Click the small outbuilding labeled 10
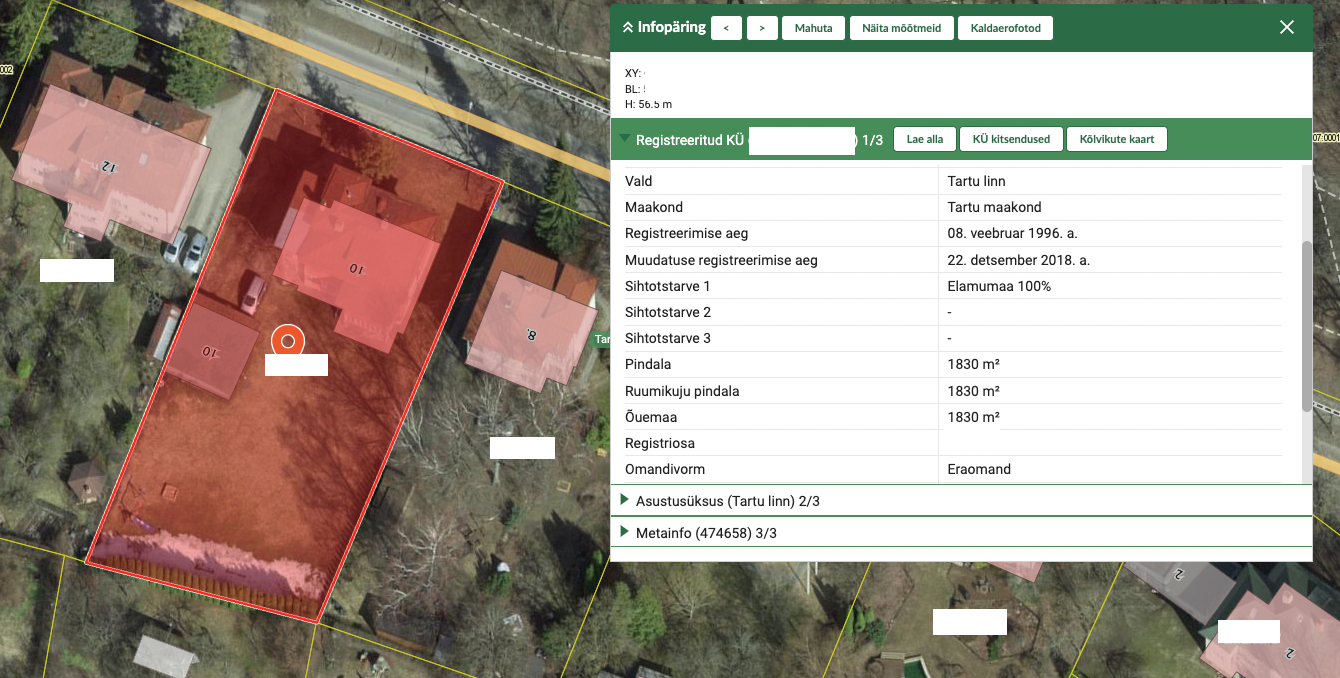Image resolution: width=1340 pixels, height=678 pixels. [x=210, y=352]
